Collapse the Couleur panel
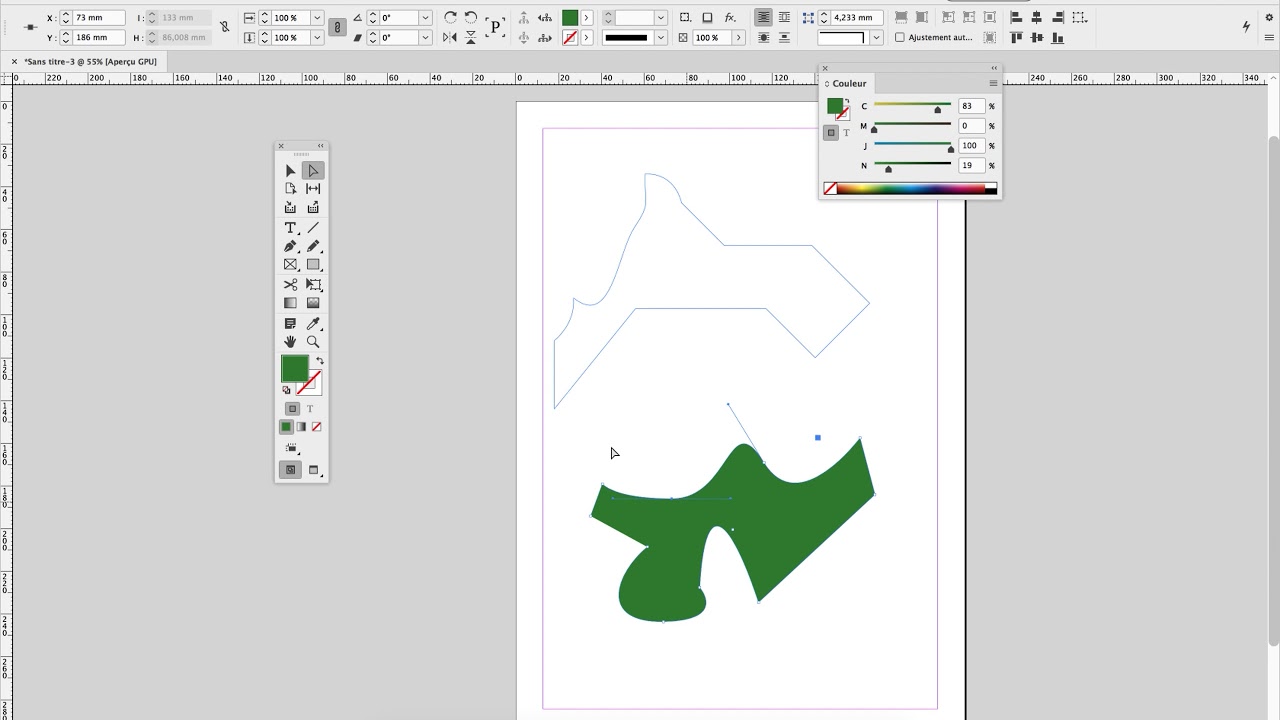1280x720 pixels. pyautogui.click(x=994, y=68)
